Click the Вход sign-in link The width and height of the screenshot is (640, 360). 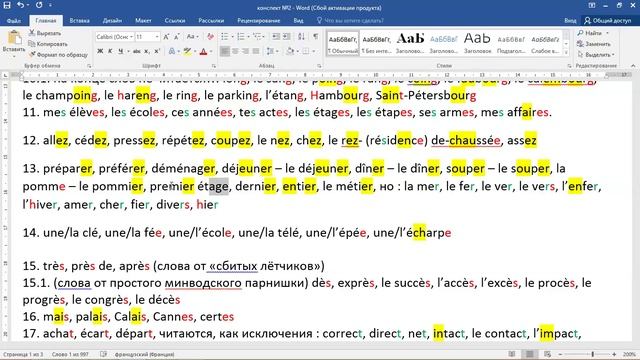tap(570, 20)
